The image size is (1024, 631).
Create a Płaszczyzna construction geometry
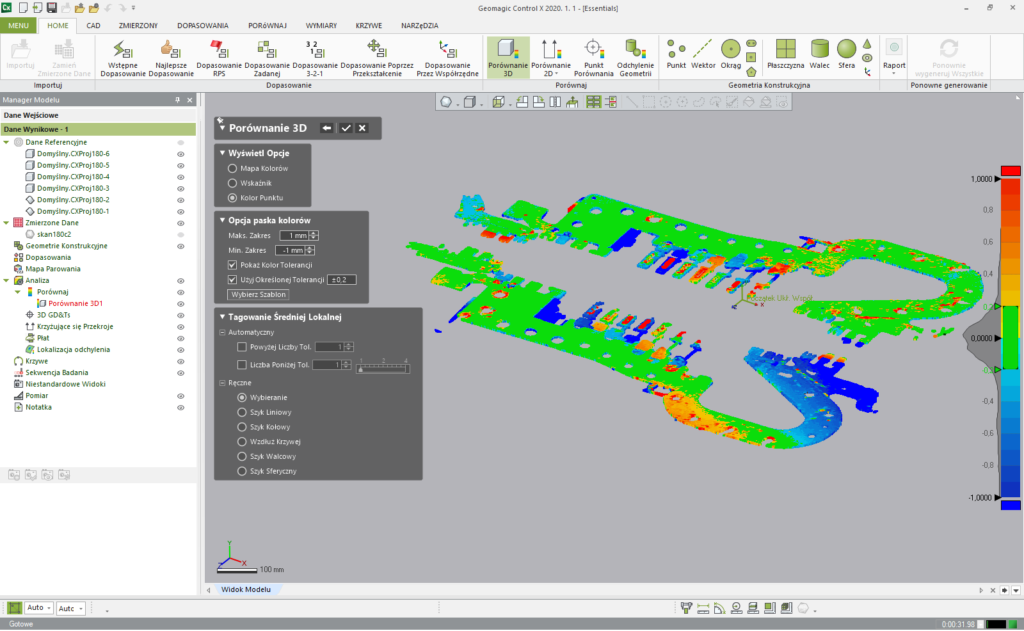785,49
